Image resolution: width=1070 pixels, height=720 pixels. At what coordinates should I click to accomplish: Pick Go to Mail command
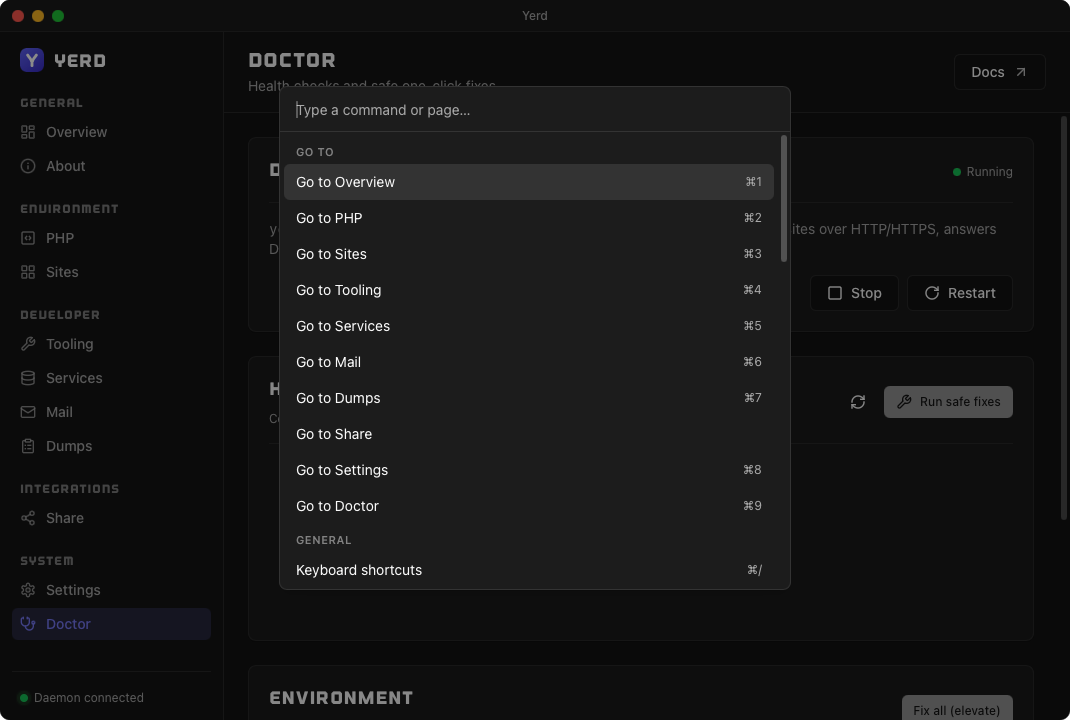(x=529, y=362)
